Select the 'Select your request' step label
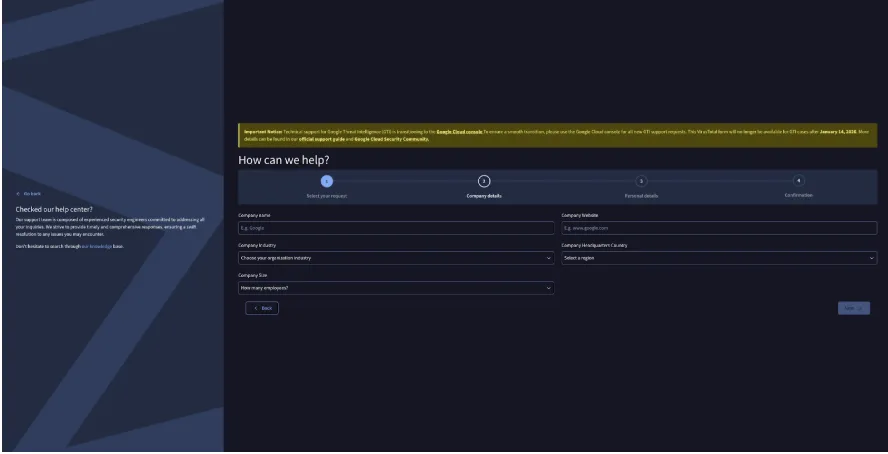The height and width of the screenshot is (454, 888). [327, 196]
